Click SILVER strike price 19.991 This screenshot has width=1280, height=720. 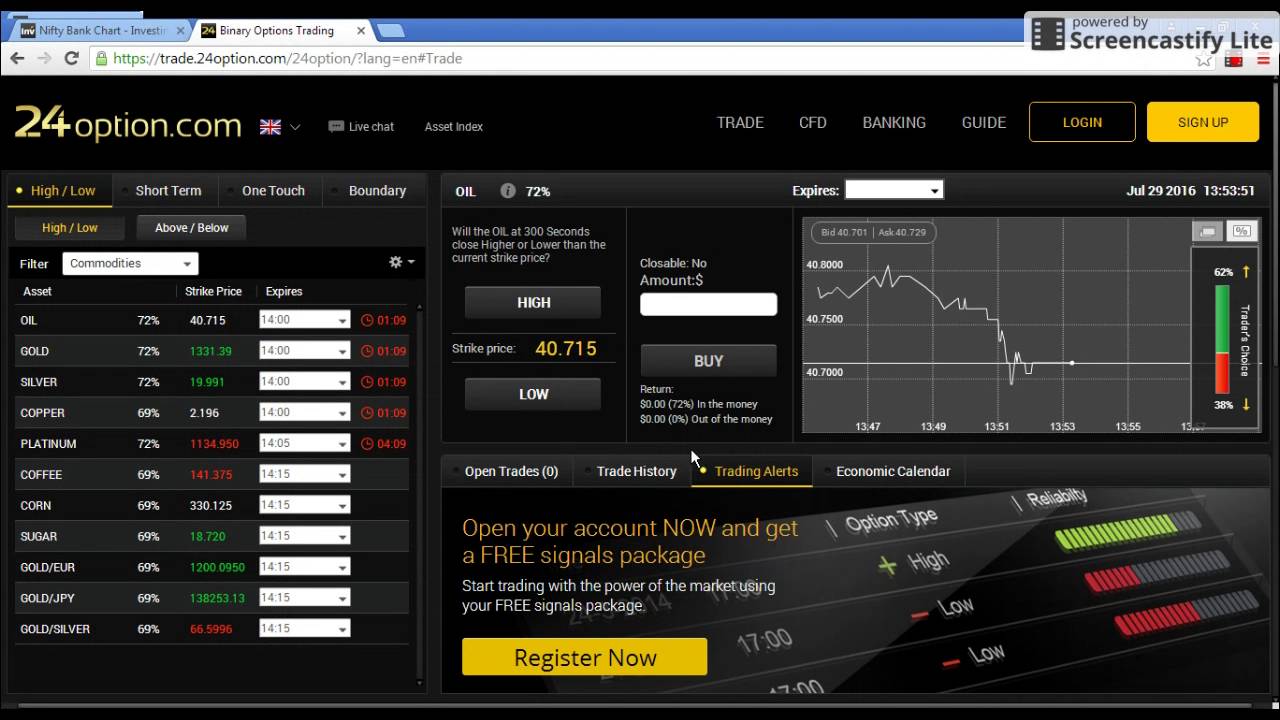(x=207, y=382)
